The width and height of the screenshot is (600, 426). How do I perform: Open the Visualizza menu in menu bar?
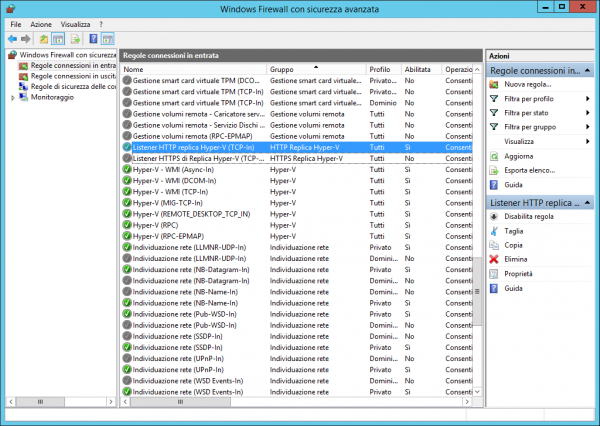(75, 24)
